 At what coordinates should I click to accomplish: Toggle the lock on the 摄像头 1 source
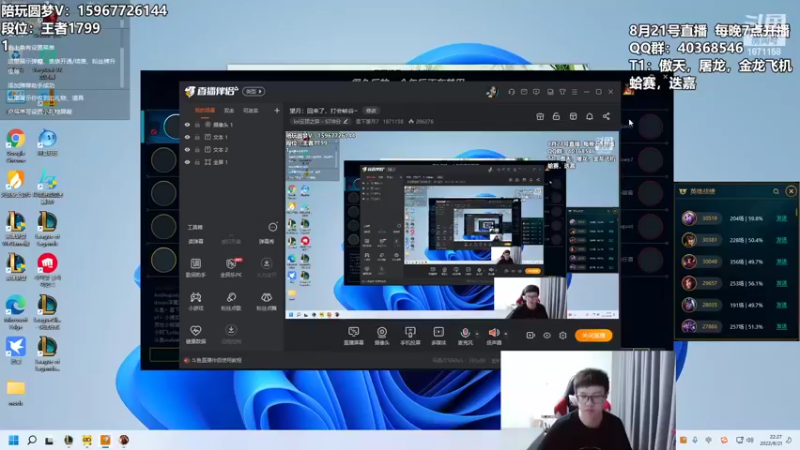point(197,124)
